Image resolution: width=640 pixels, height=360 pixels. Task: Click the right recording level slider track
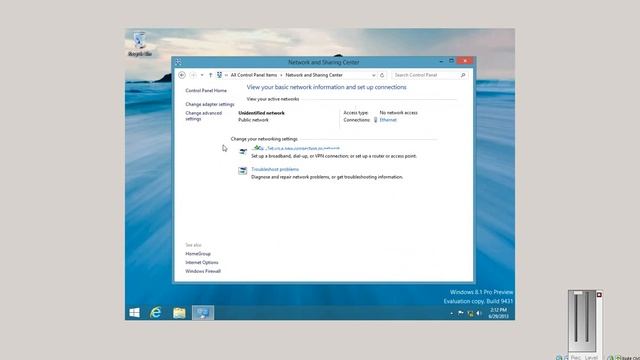(587, 317)
